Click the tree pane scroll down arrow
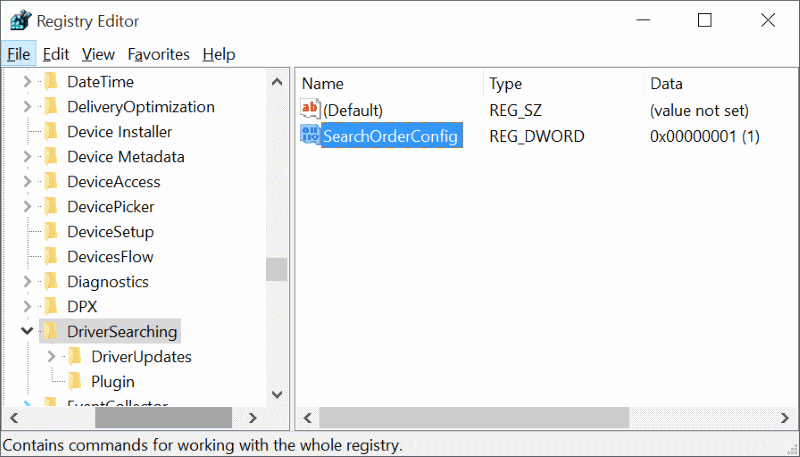The width and height of the screenshot is (800, 457). 277,394
